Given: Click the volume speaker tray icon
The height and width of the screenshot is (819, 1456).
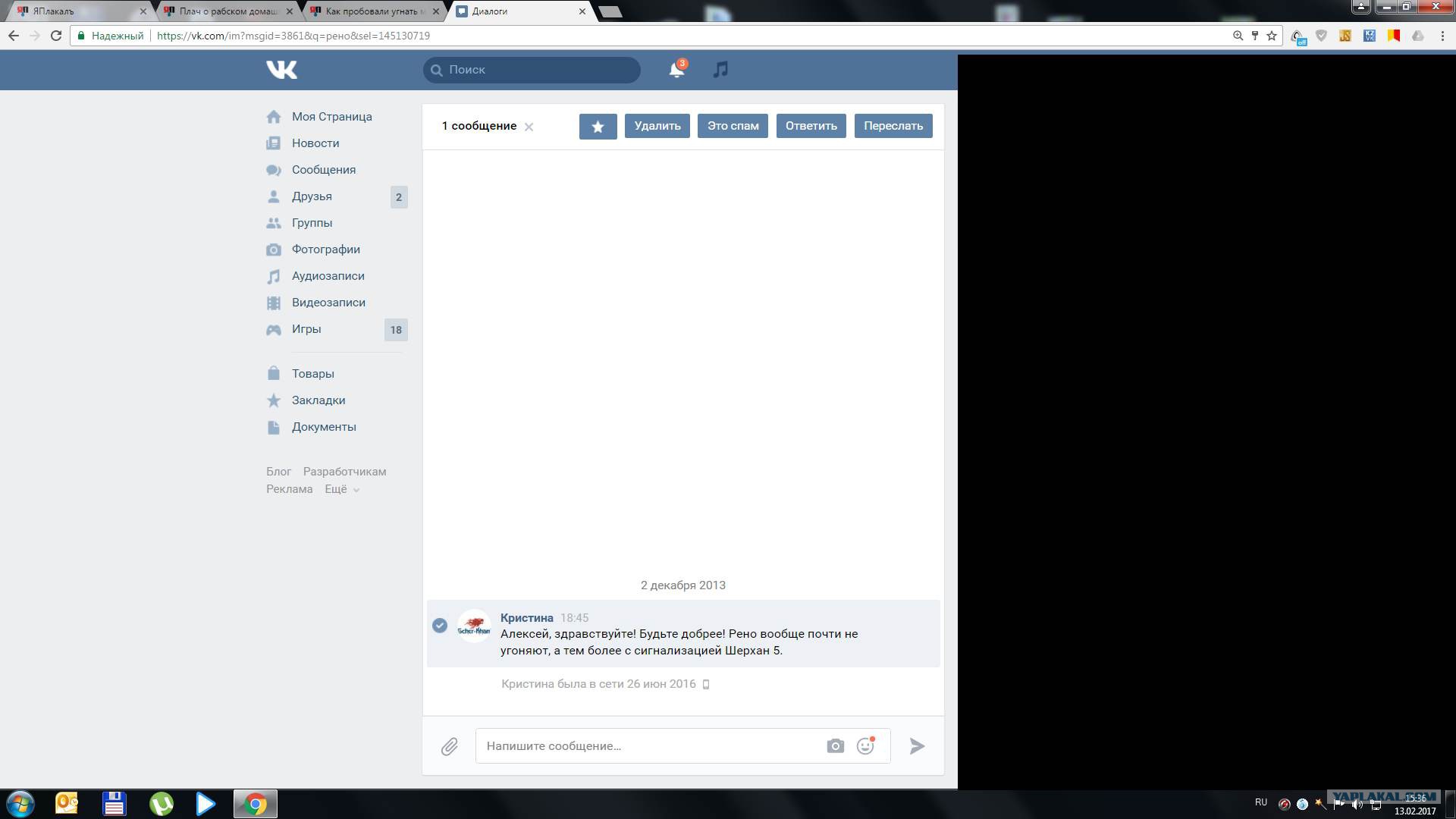Looking at the screenshot, I should (1357, 805).
